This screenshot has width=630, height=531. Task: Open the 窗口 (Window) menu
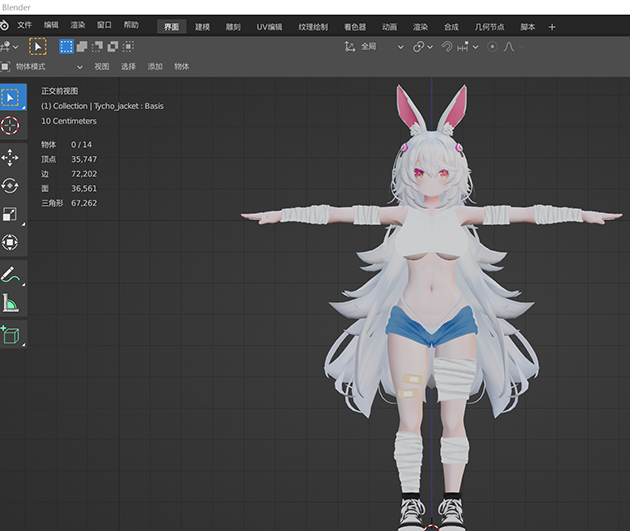click(x=104, y=25)
